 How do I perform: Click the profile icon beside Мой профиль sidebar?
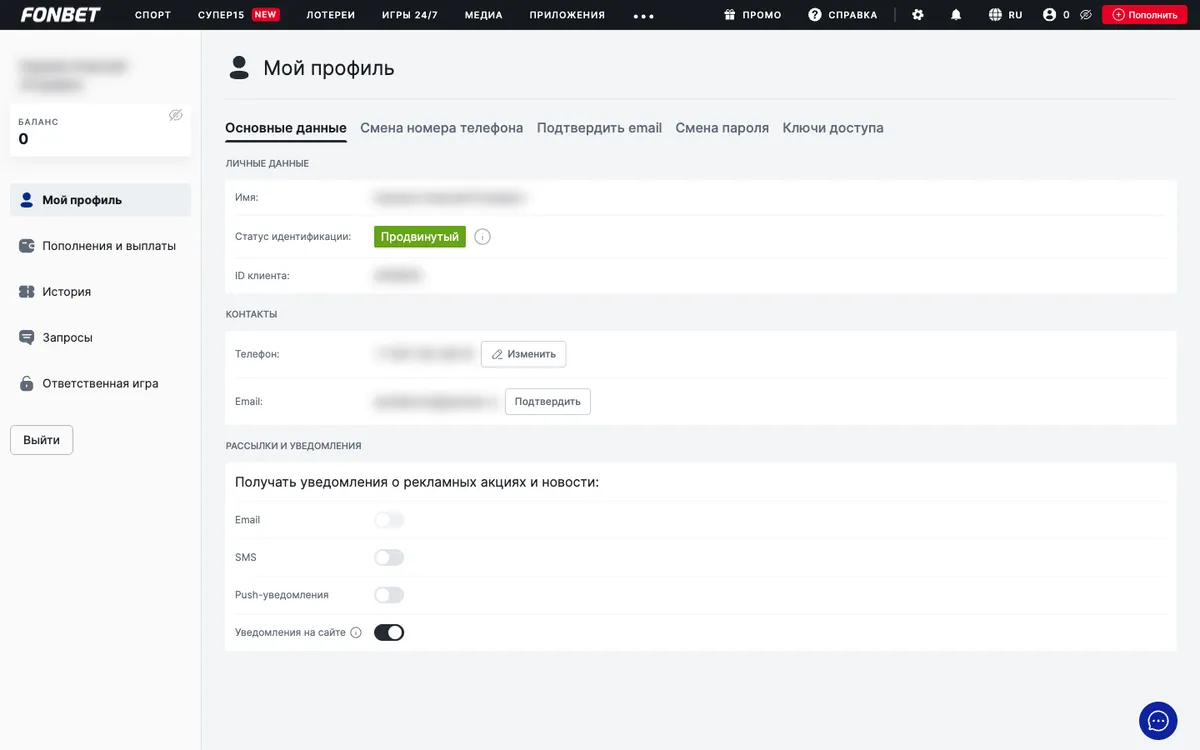click(x=27, y=200)
